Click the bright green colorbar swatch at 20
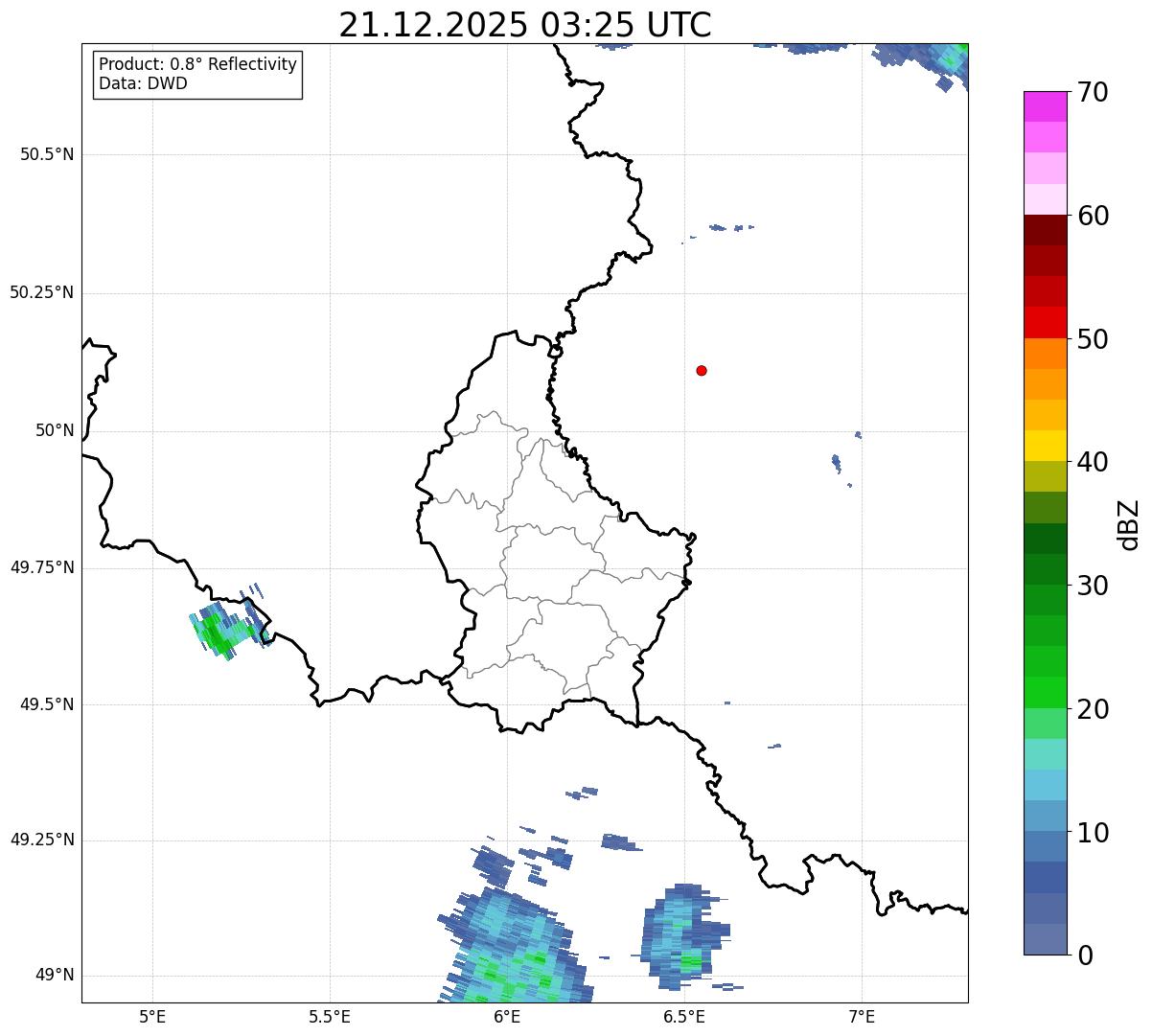This screenshot has height=1036, width=1152. click(x=1045, y=692)
